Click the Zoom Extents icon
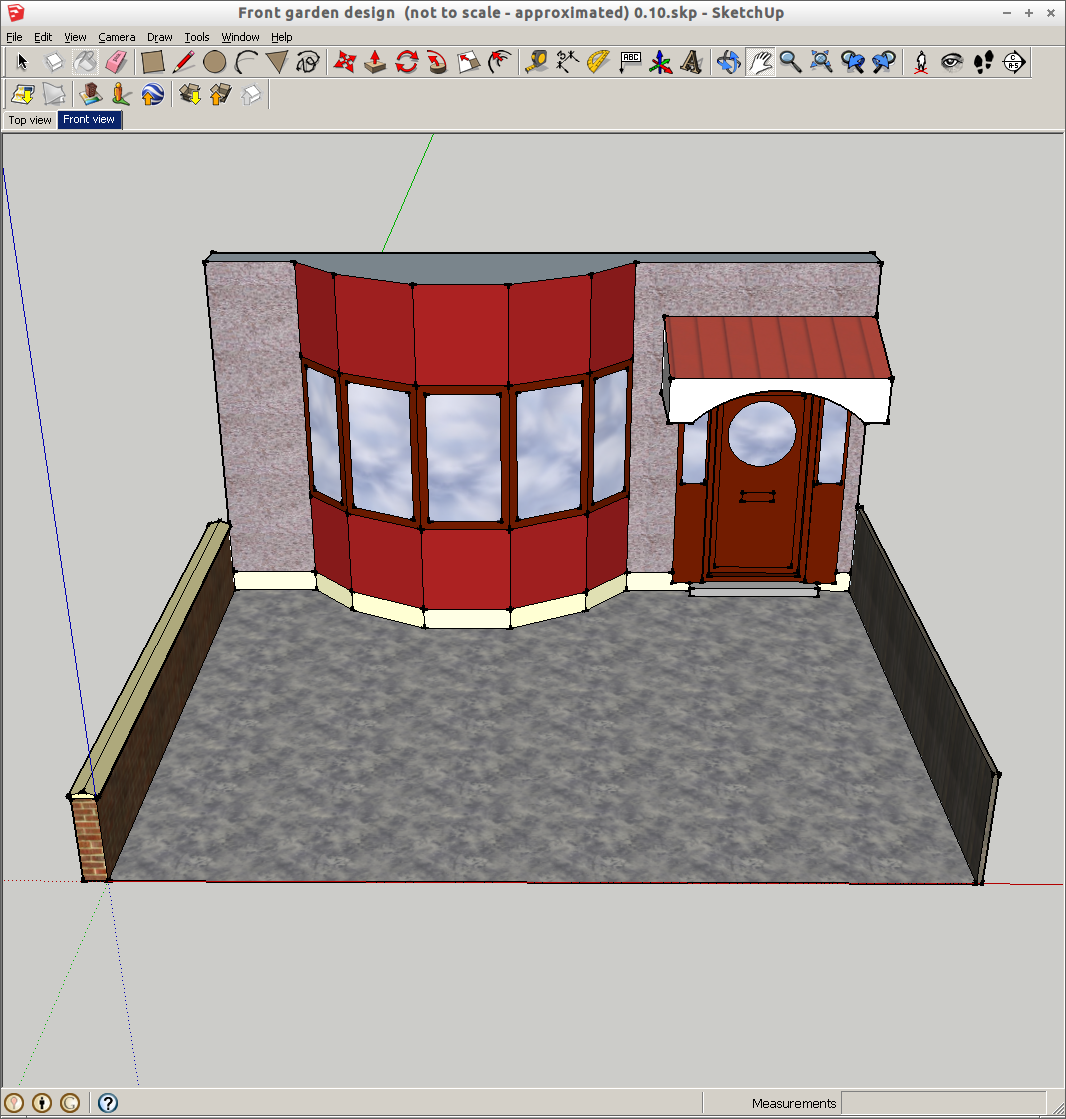1066x1119 pixels. click(822, 62)
